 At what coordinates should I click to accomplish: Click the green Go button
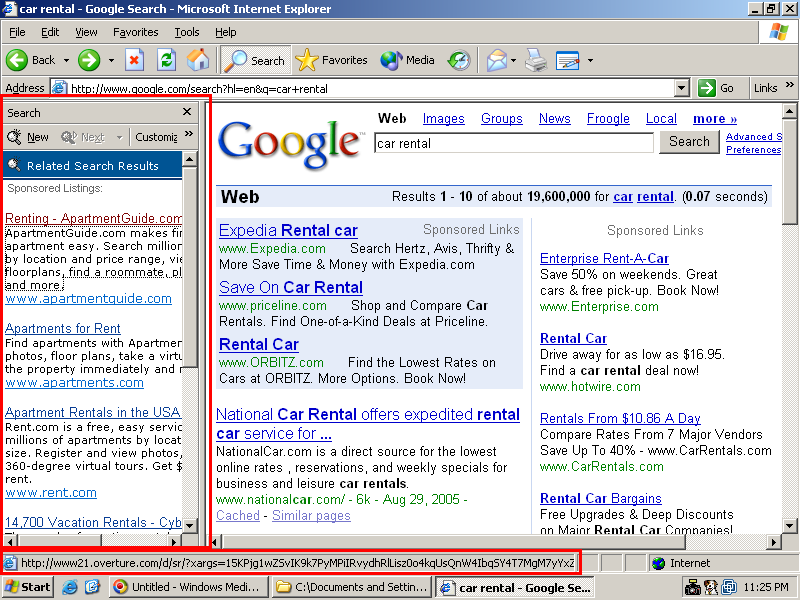coord(716,88)
